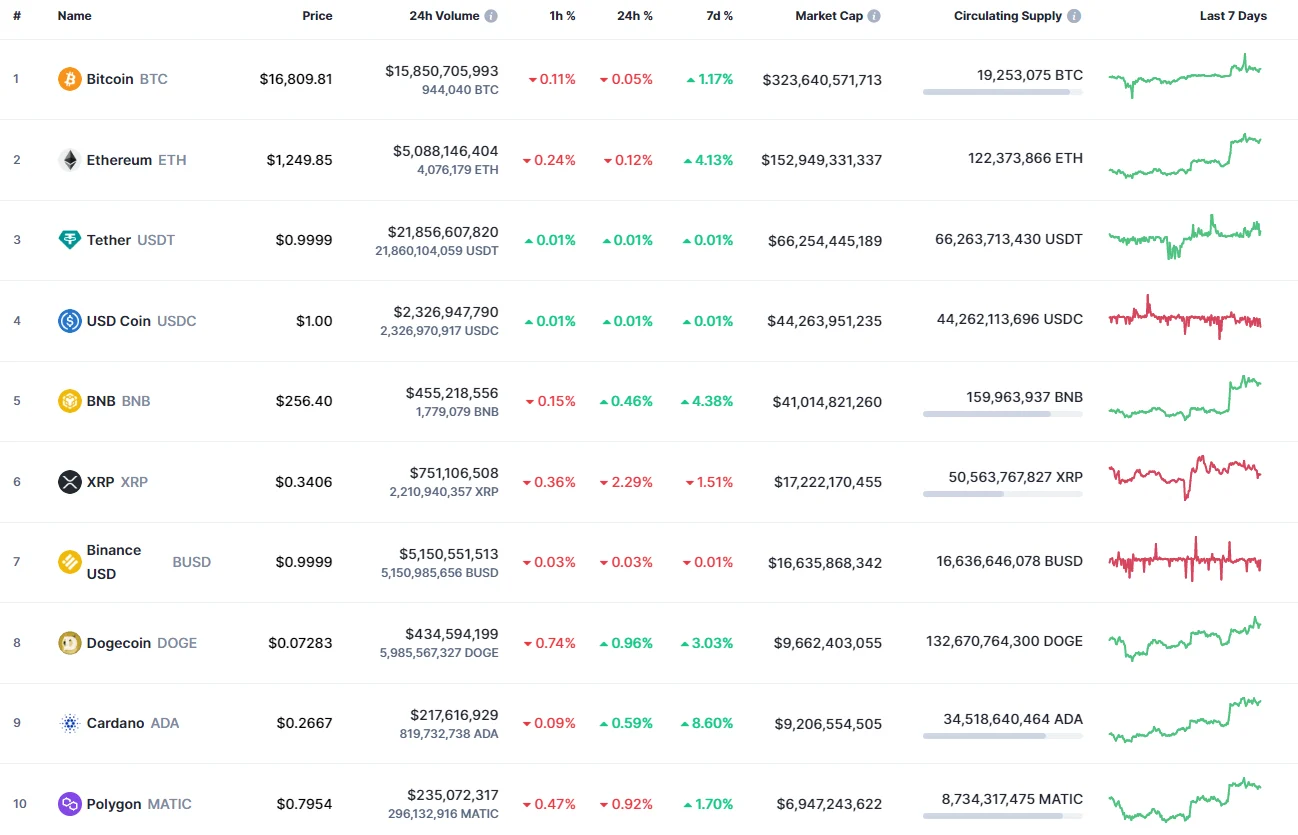Click the BNB coin icon
The height and width of the screenshot is (835, 1298).
click(68, 401)
